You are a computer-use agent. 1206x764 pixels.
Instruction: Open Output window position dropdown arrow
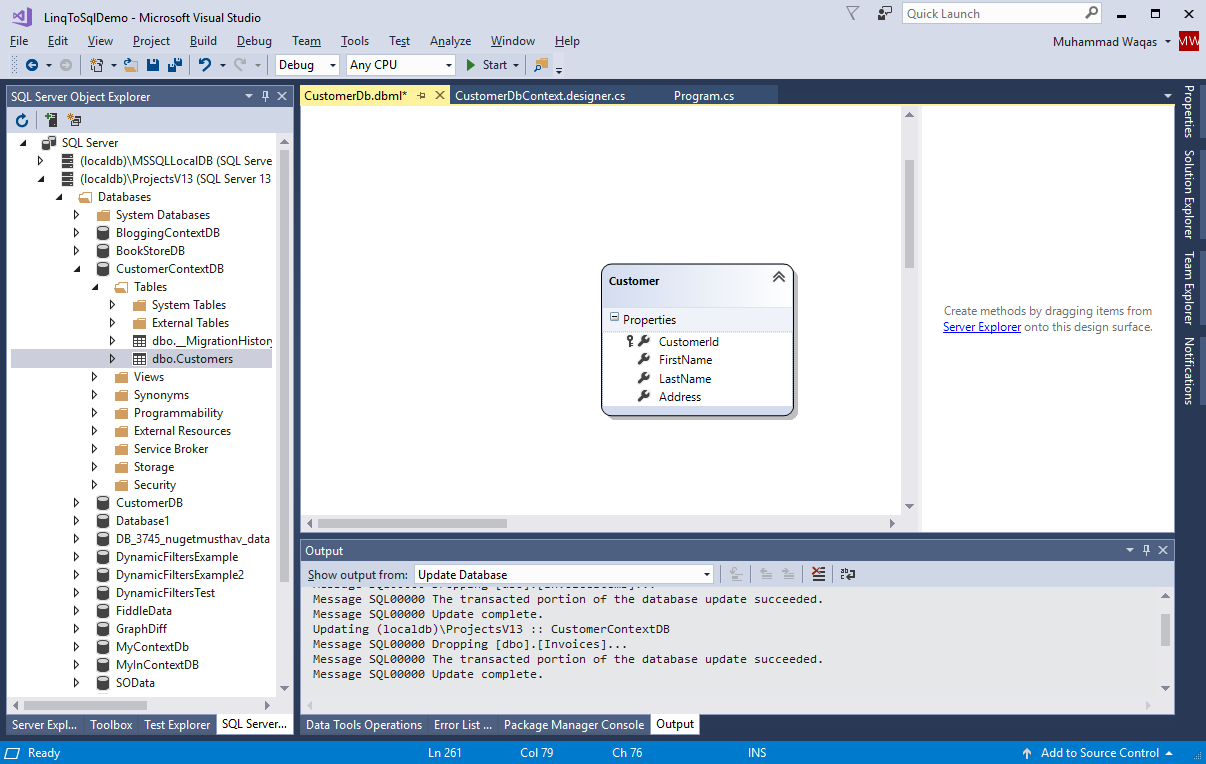coord(1130,550)
